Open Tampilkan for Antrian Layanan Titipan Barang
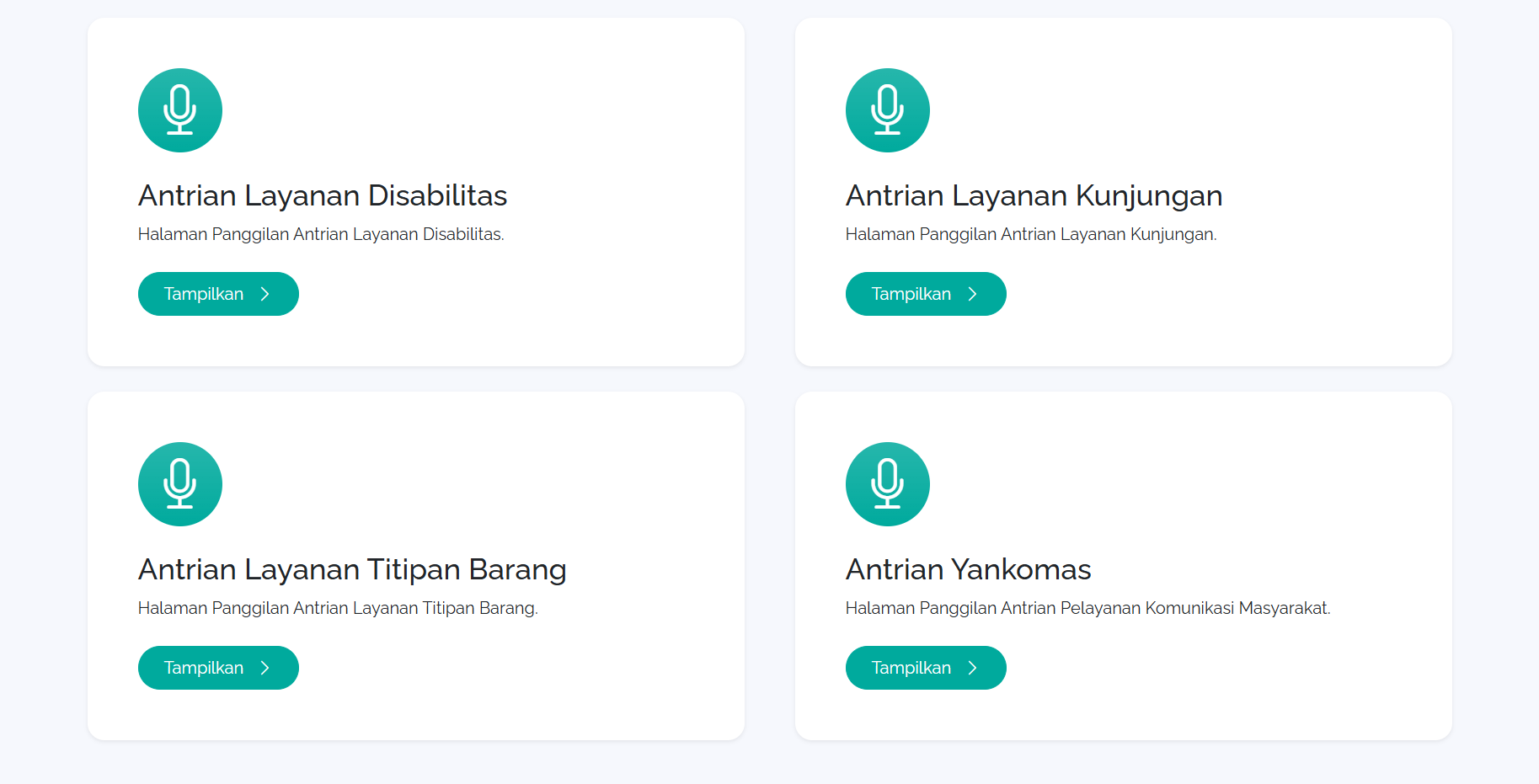The height and width of the screenshot is (784, 1539). coord(218,668)
